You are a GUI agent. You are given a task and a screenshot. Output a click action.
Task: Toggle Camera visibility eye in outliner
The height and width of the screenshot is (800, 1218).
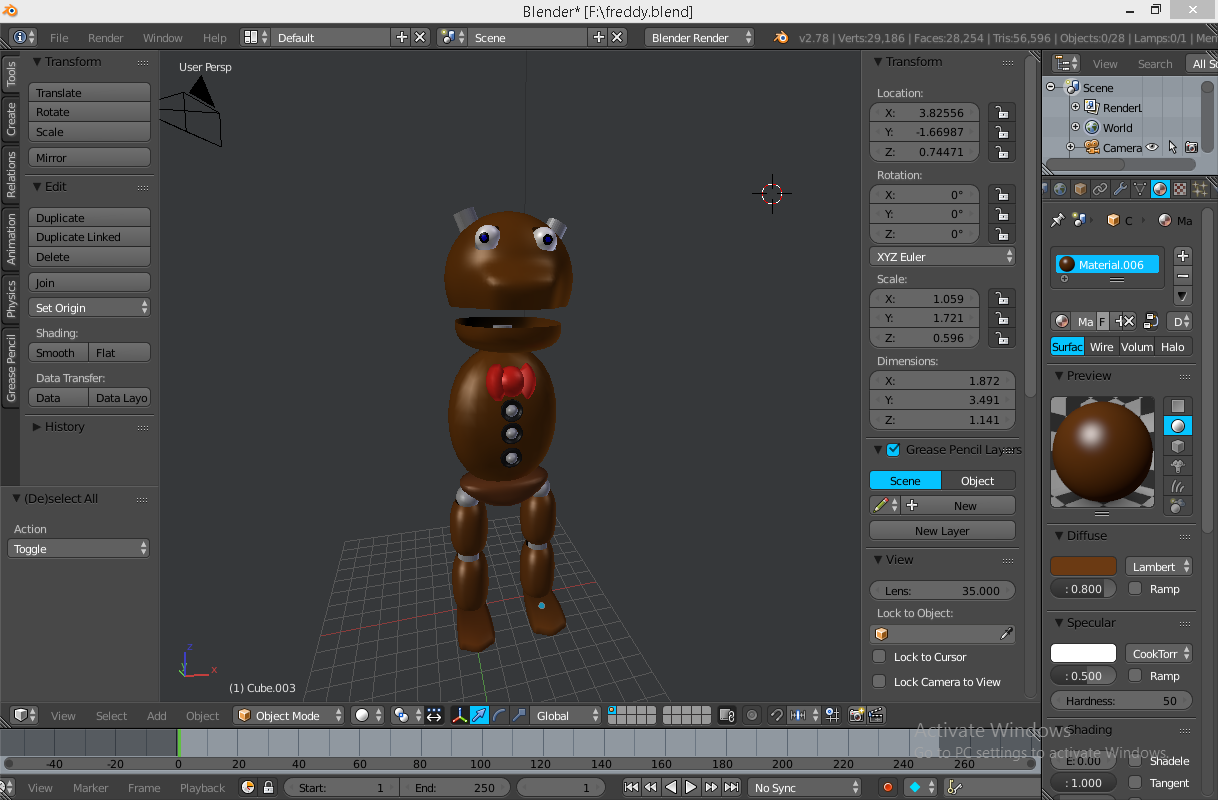(1152, 147)
